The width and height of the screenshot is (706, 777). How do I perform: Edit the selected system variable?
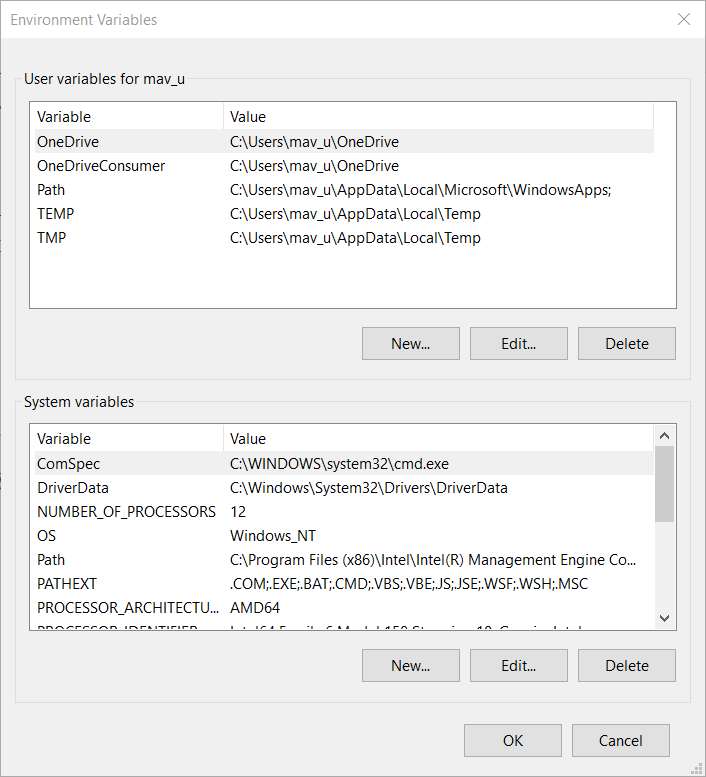[x=518, y=665]
